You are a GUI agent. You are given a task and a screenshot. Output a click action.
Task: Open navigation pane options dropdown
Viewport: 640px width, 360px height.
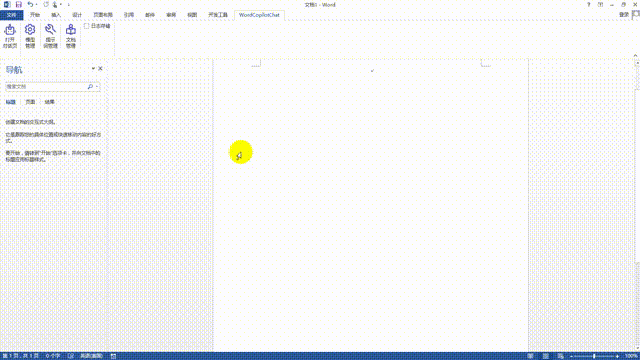tap(93, 69)
